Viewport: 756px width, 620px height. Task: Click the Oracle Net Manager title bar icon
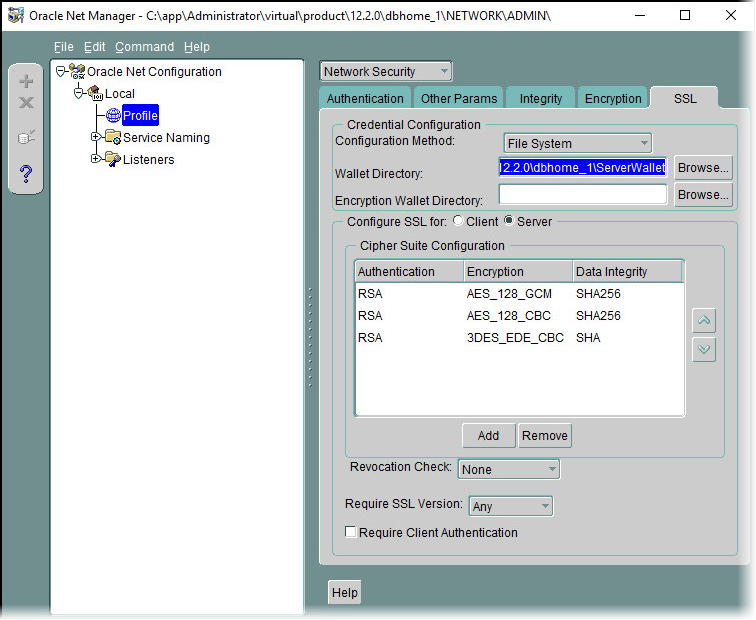coord(16,15)
